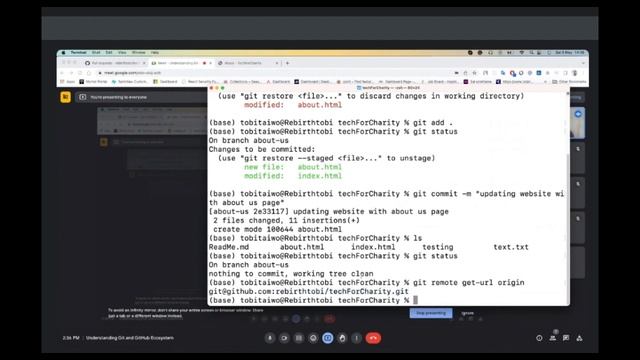Click the 'git remote get-url origin' command
Image resolution: width=640 pixels, height=360 pixels.
point(469,282)
